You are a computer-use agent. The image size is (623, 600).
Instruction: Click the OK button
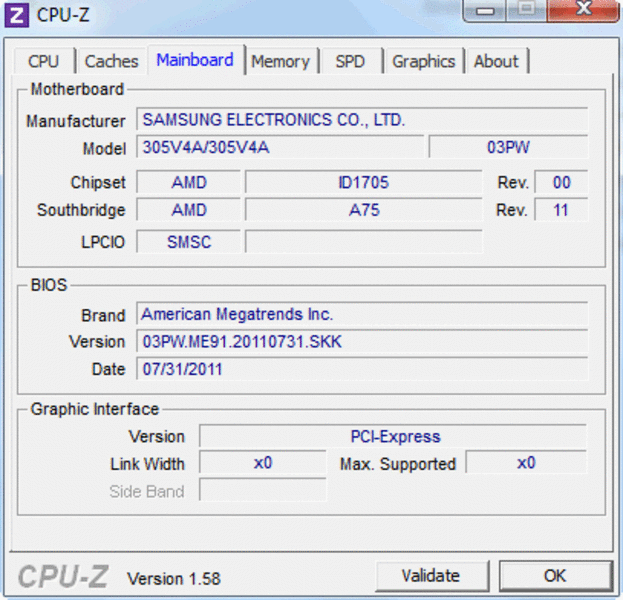(x=555, y=575)
